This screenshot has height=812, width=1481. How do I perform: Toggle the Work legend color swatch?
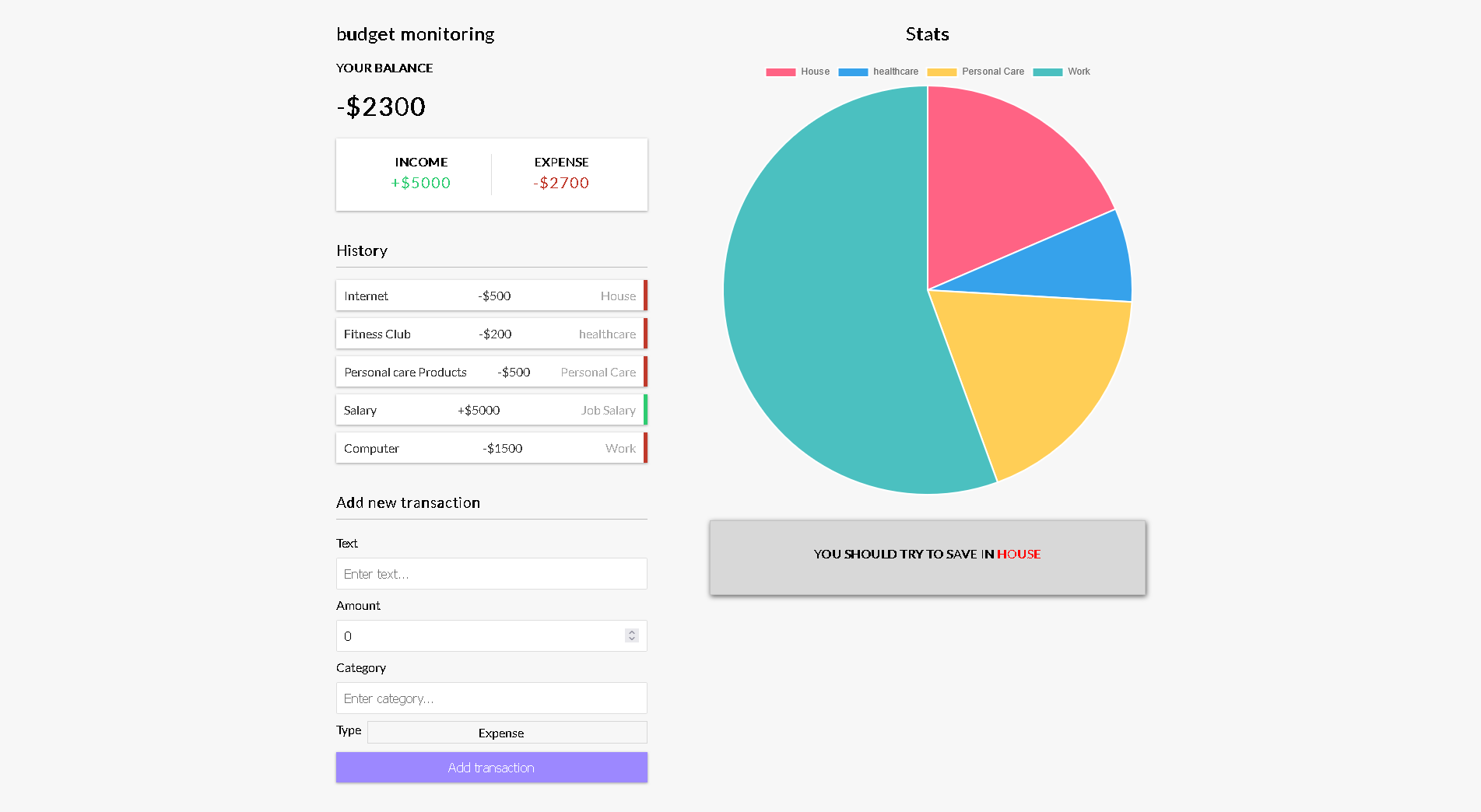[x=1048, y=72]
